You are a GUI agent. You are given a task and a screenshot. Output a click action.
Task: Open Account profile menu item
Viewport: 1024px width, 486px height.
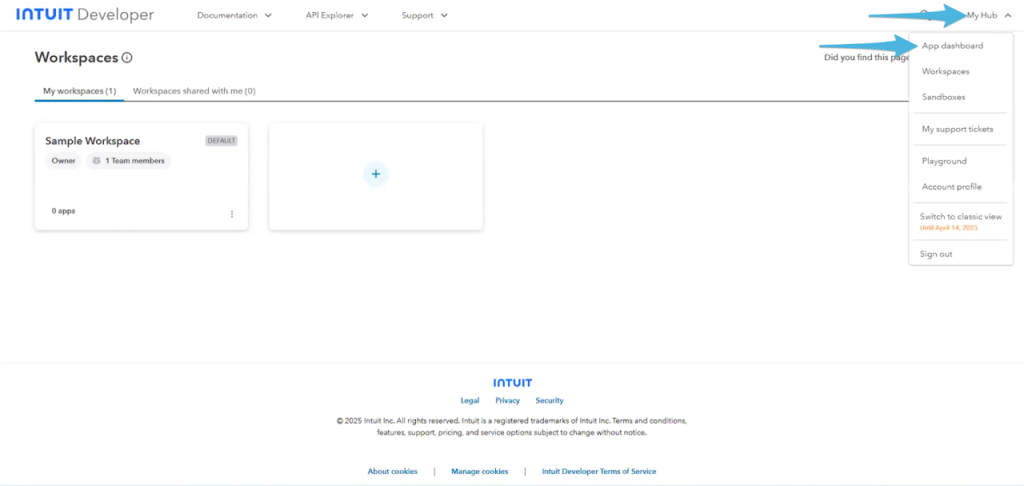pos(951,187)
